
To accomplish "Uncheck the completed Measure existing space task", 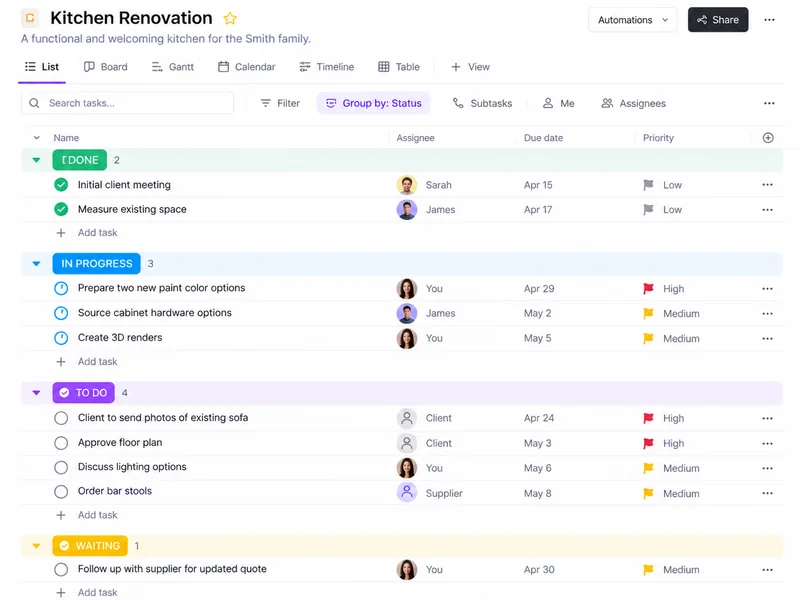I will [x=61, y=209].
